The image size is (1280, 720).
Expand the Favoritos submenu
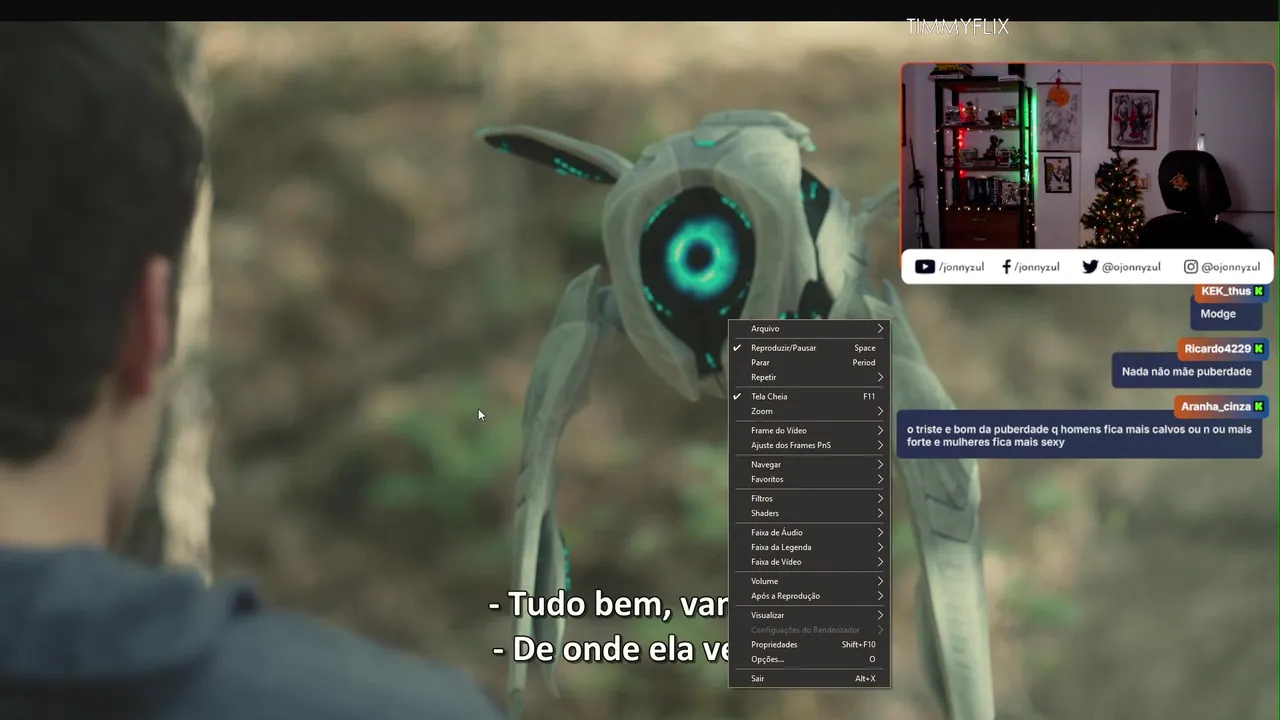coord(809,480)
